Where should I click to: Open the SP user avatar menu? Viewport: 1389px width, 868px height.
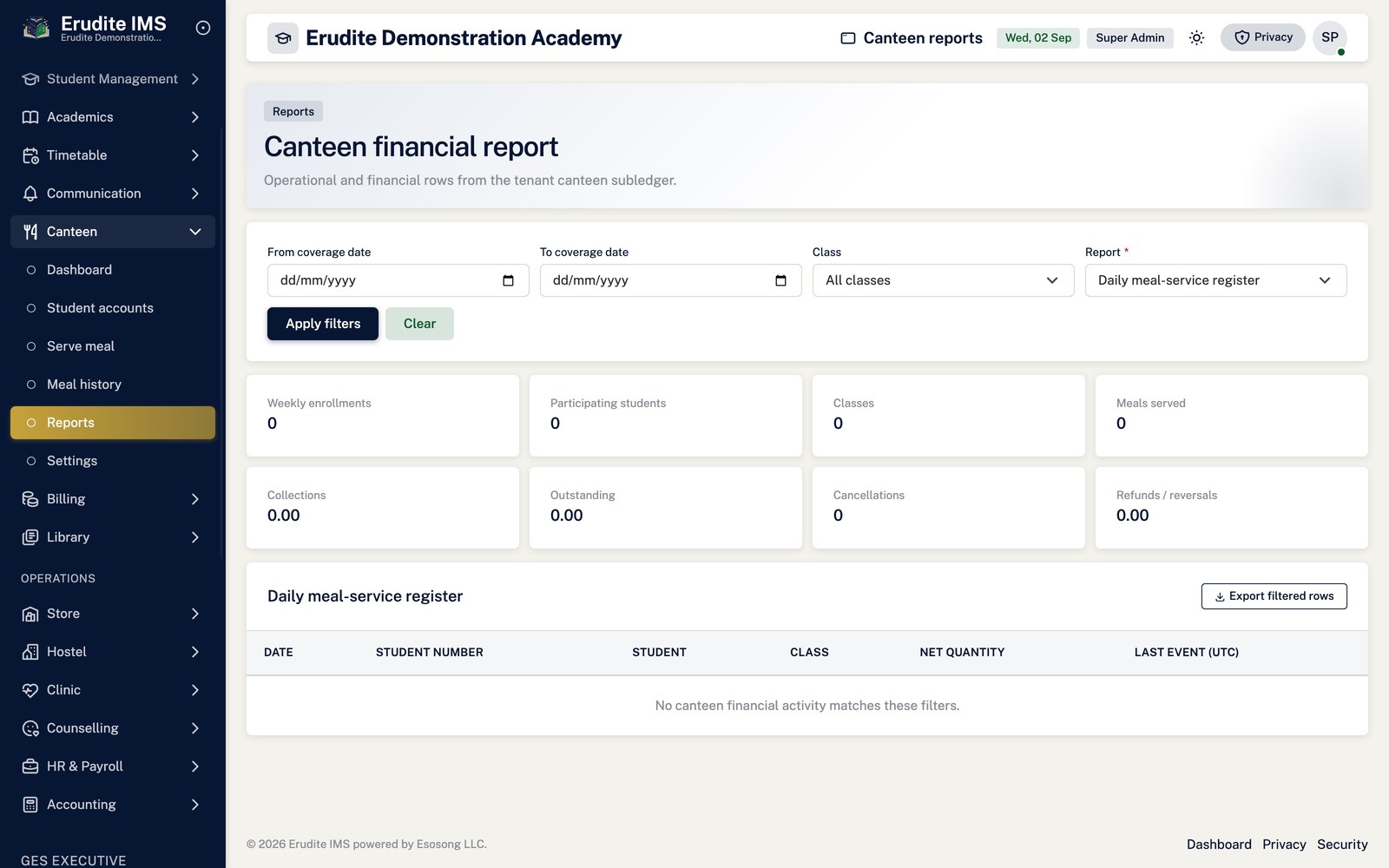point(1330,37)
